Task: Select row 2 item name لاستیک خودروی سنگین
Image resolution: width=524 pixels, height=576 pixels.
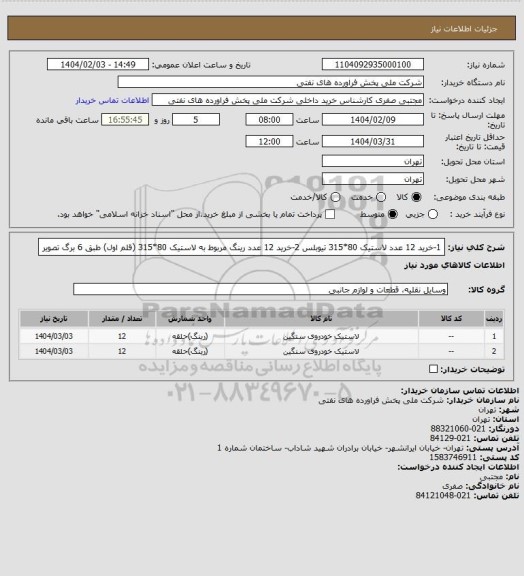Action: [321, 351]
